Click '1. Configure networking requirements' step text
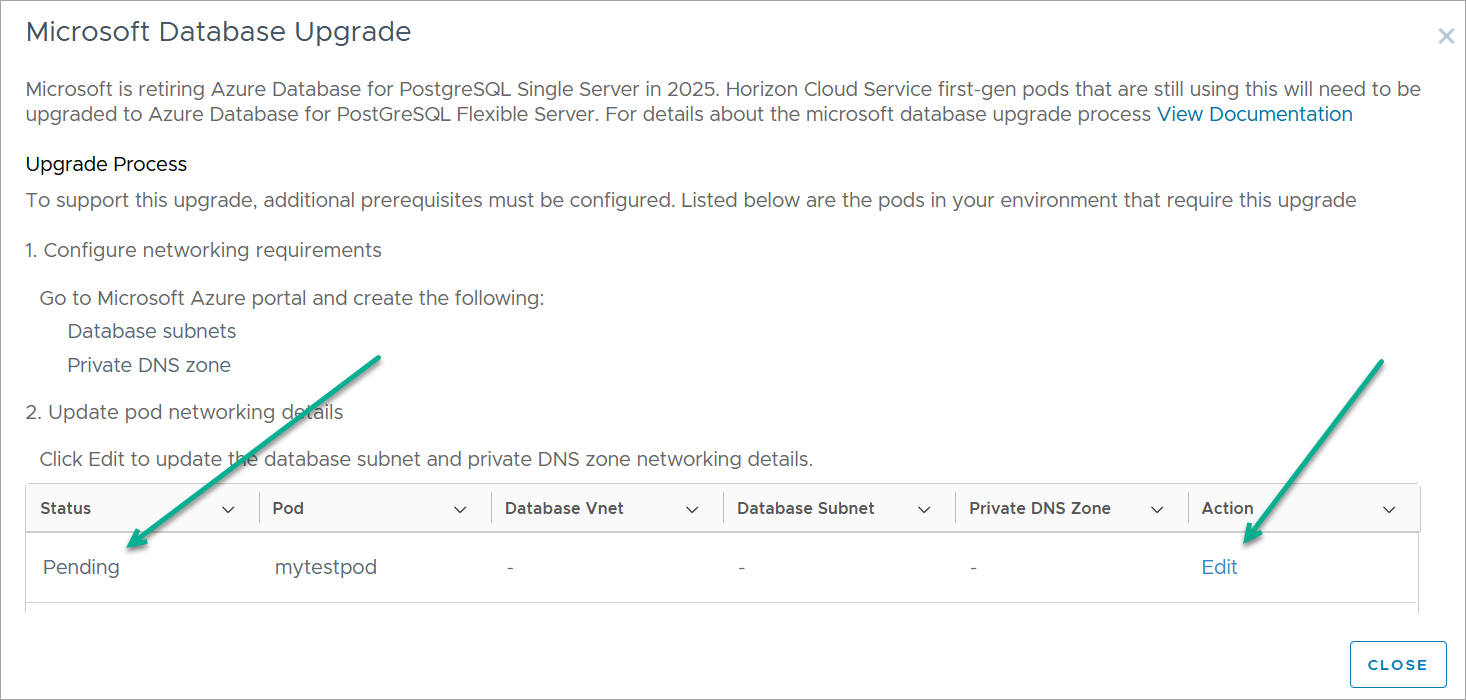 pos(204,250)
